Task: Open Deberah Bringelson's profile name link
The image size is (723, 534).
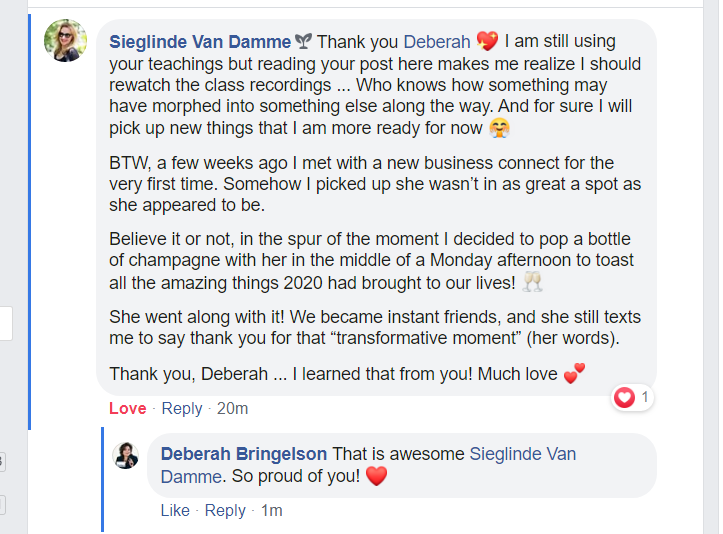Action: [244, 454]
